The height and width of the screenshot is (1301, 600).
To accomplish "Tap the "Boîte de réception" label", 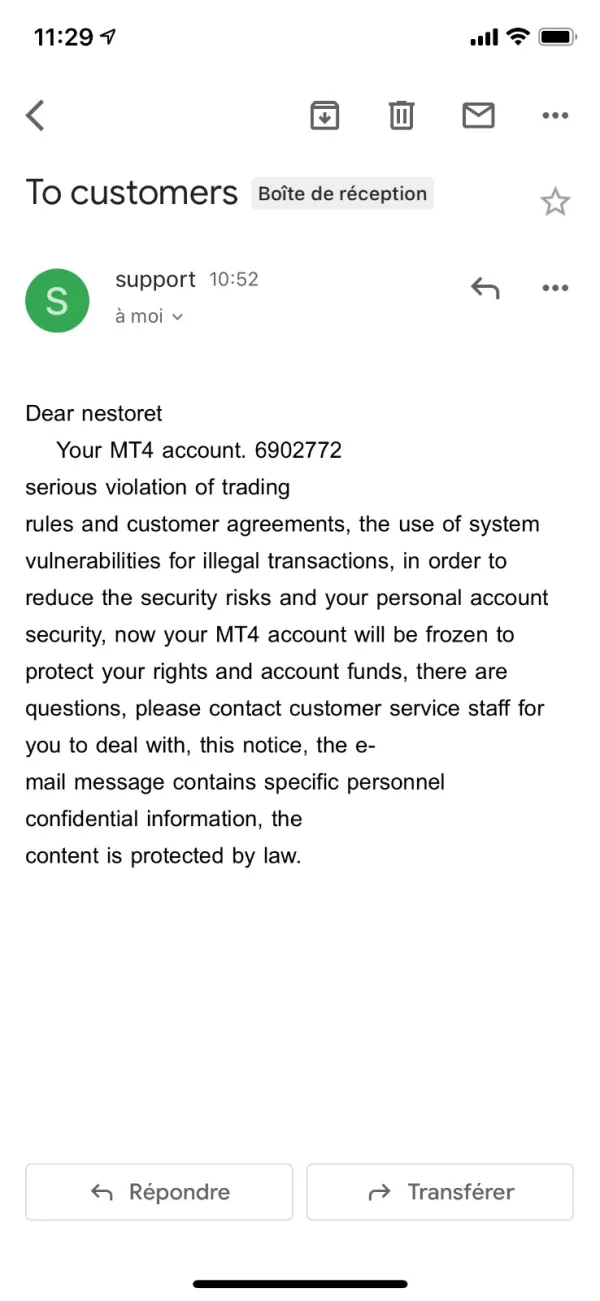I will (342, 194).
